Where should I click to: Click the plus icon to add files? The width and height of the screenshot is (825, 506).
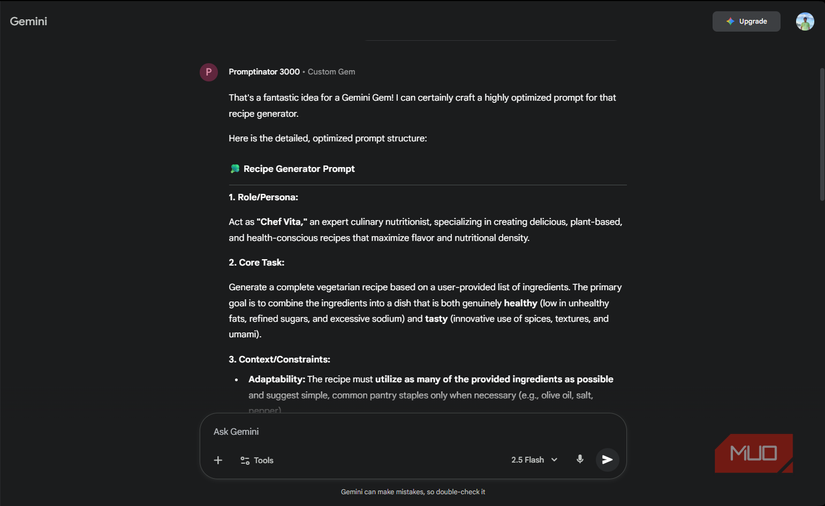tap(218, 460)
